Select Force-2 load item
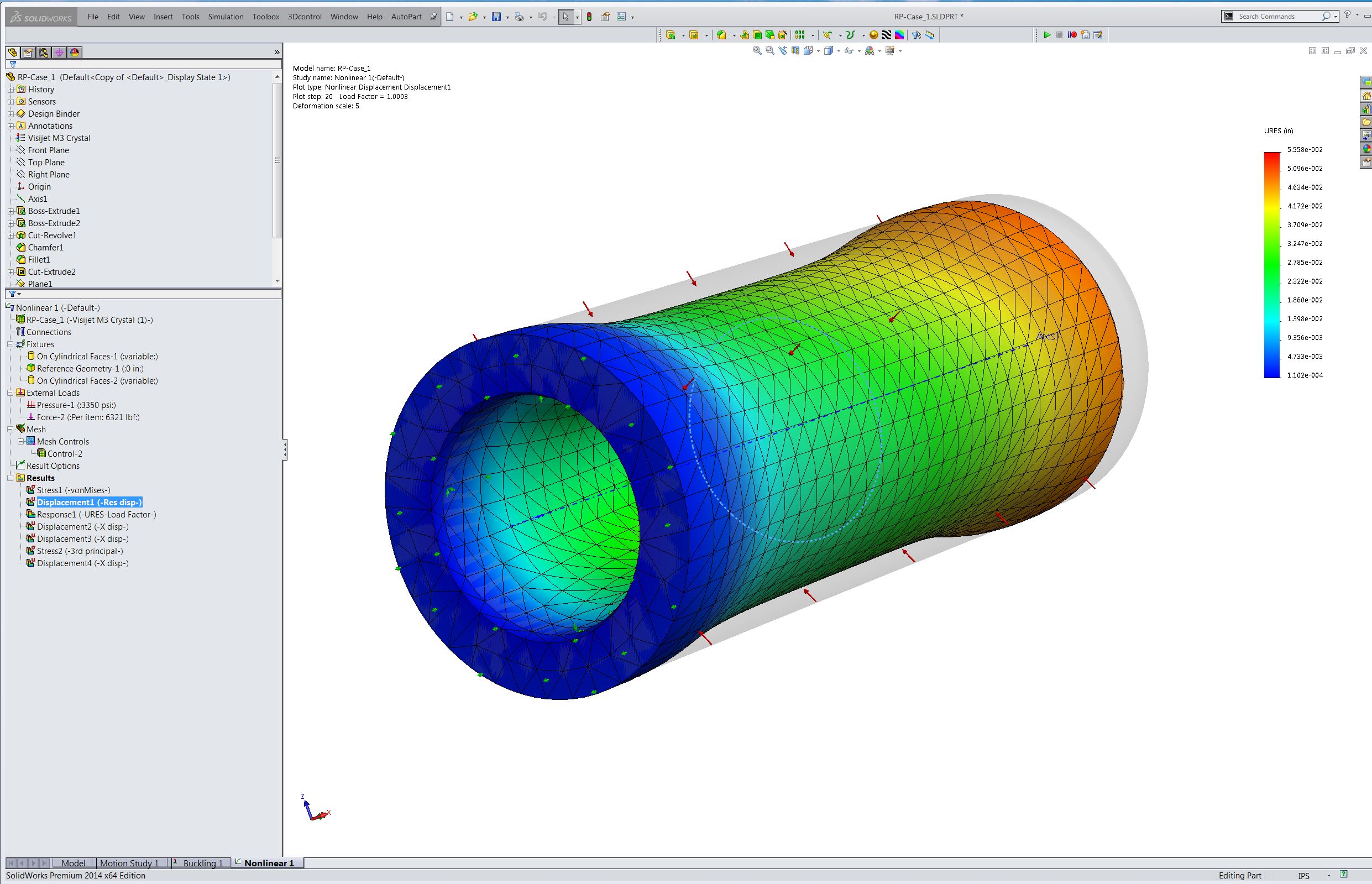The image size is (1372, 884). click(88, 417)
